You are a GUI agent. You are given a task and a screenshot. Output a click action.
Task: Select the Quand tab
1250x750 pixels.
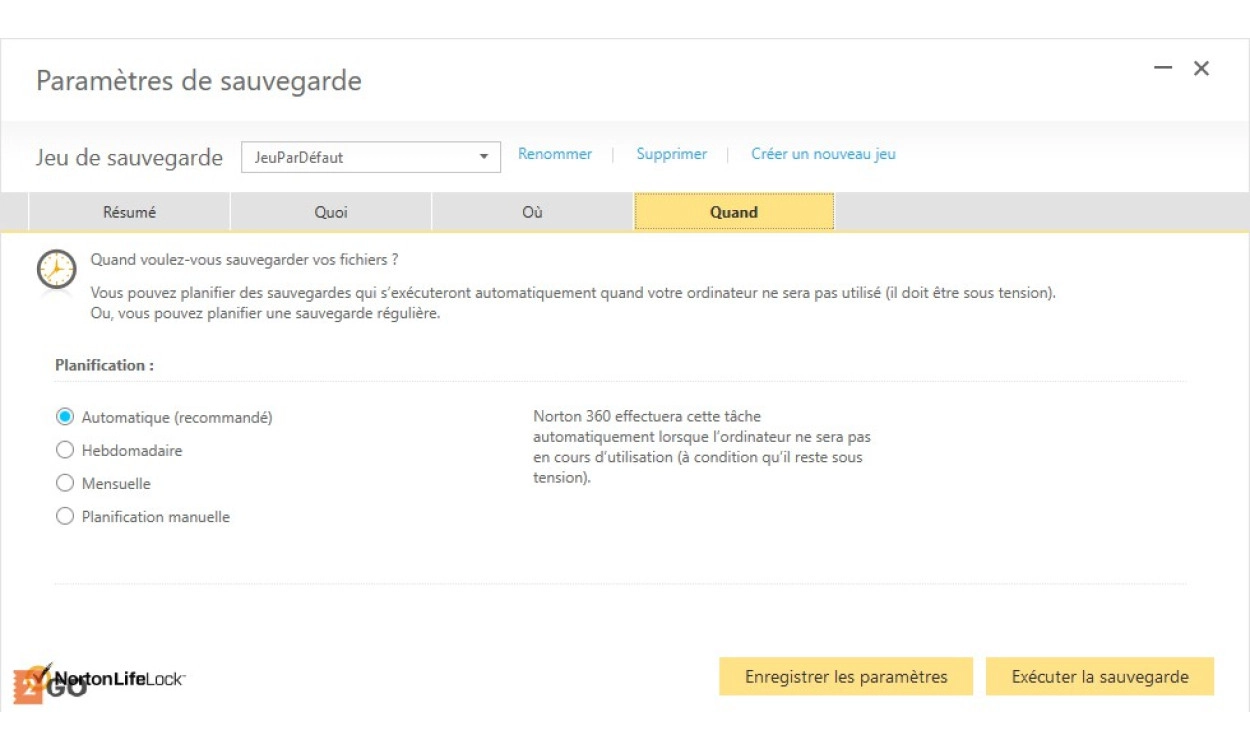click(x=734, y=212)
